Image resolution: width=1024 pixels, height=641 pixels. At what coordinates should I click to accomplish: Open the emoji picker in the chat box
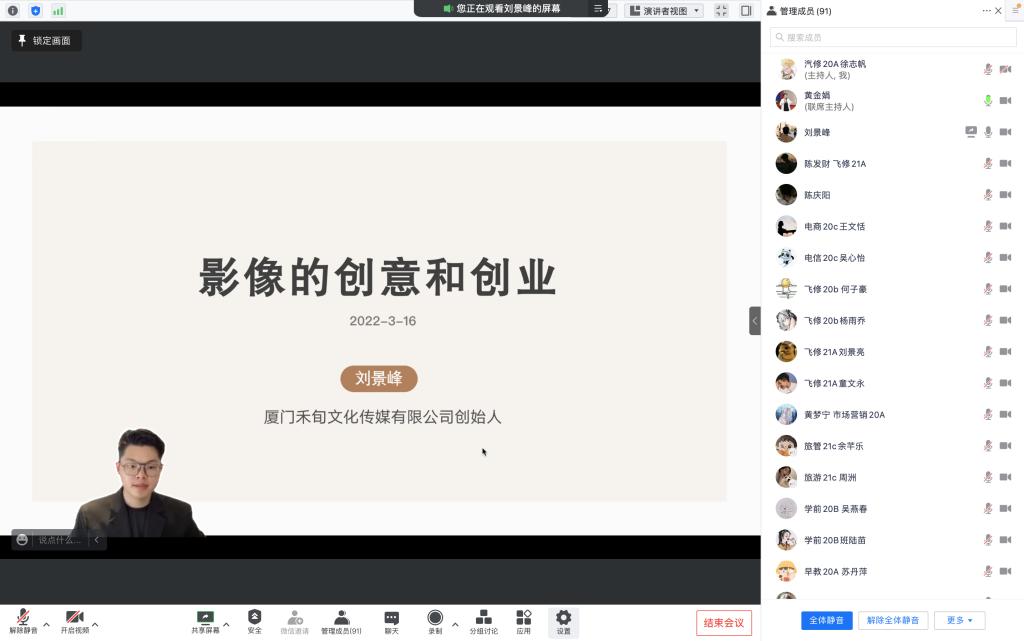click(x=22, y=540)
